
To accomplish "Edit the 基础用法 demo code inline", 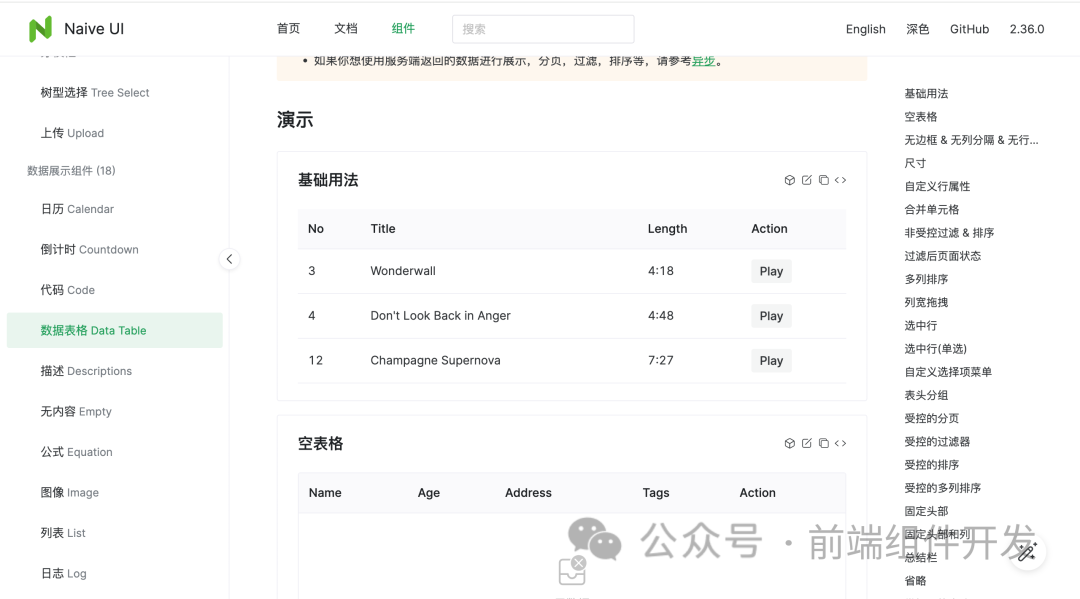I will [x=806, y=180].
